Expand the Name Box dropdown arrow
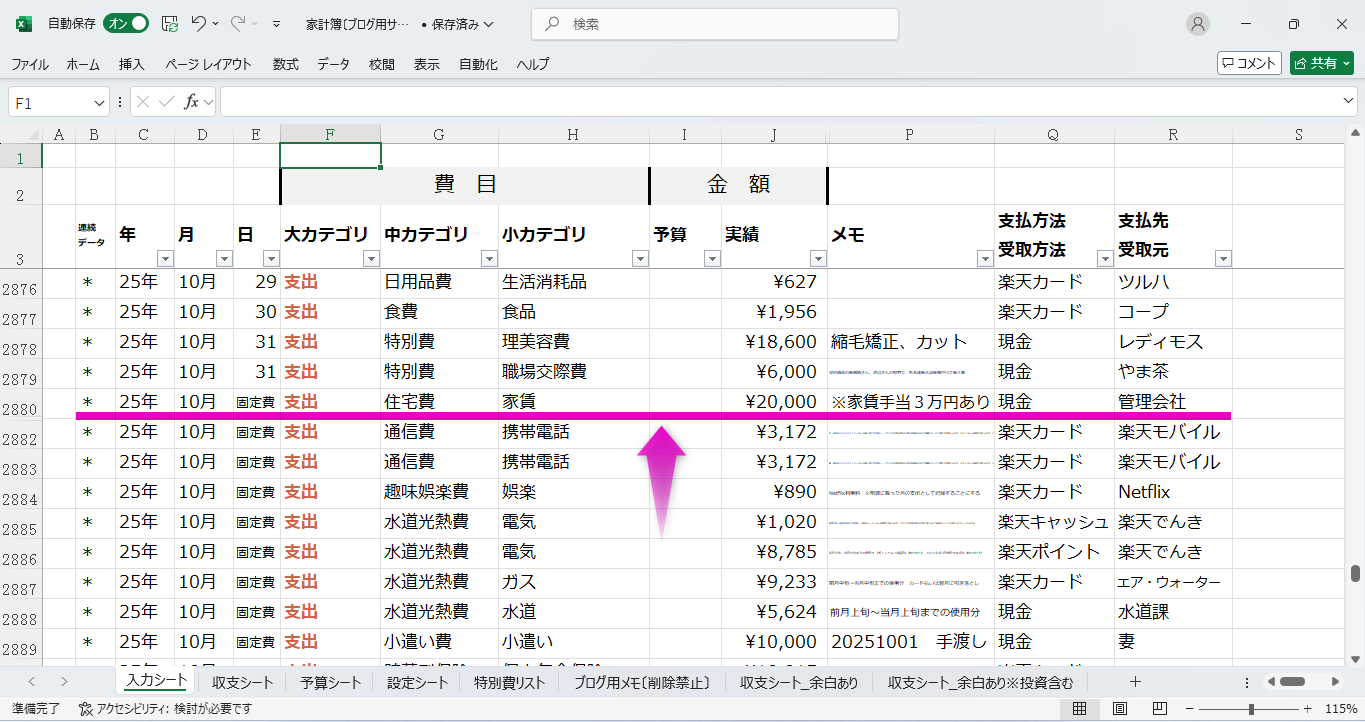 99,102
